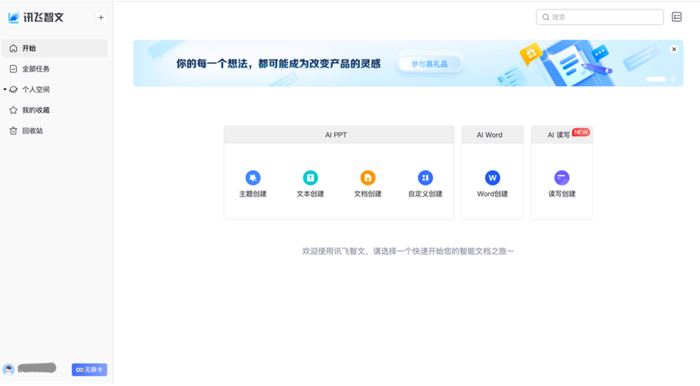Focus the 搜索 search field
700x386 pixels.
point(600,17)
